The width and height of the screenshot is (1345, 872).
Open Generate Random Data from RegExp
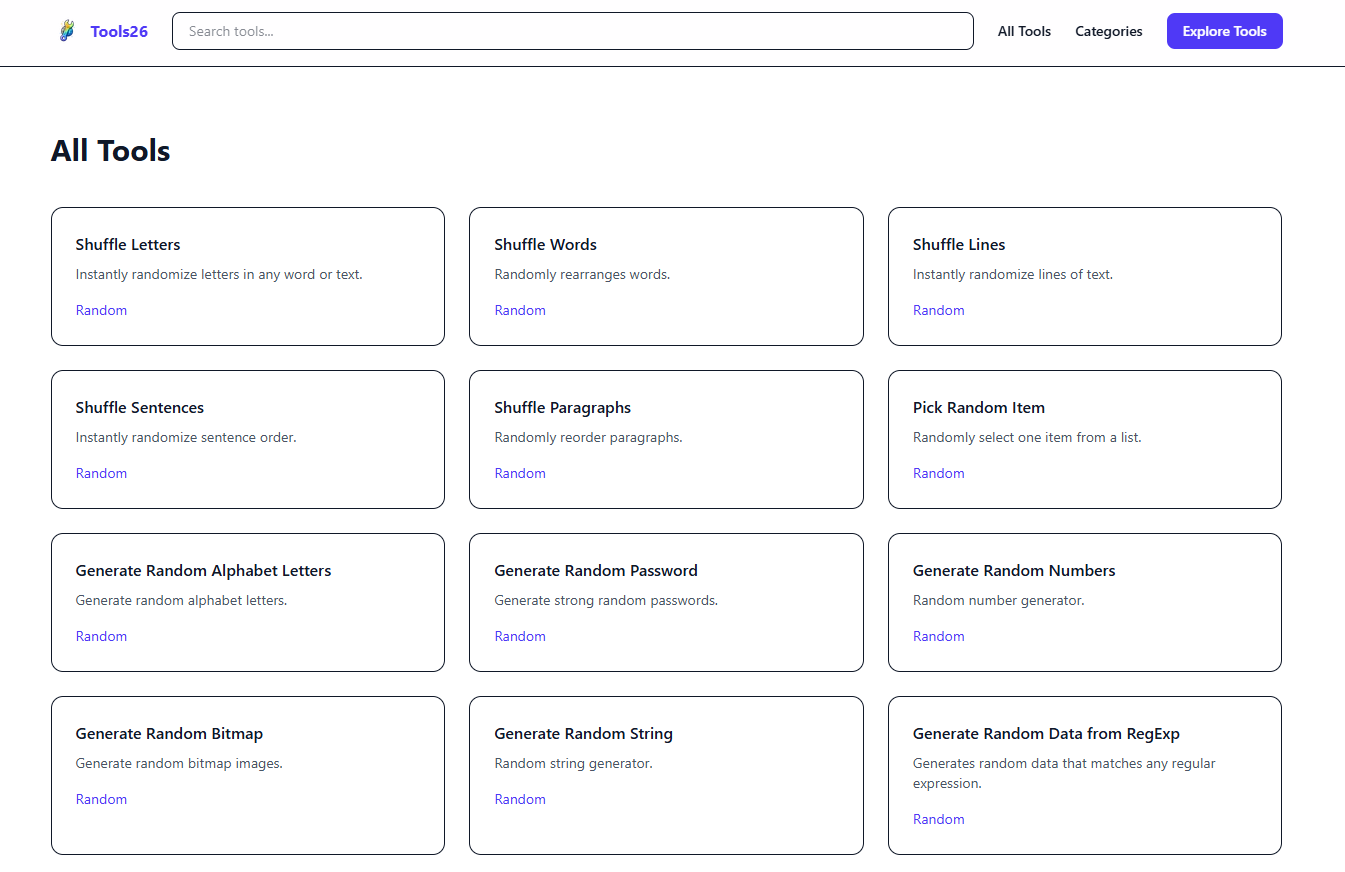coord(1046,734)
